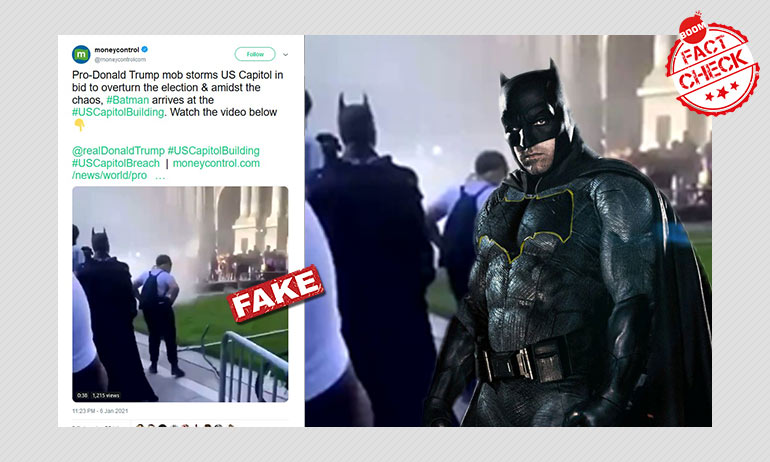770x462 pixels.
Task: Click the 1,215 views counter
Action: 106,396
